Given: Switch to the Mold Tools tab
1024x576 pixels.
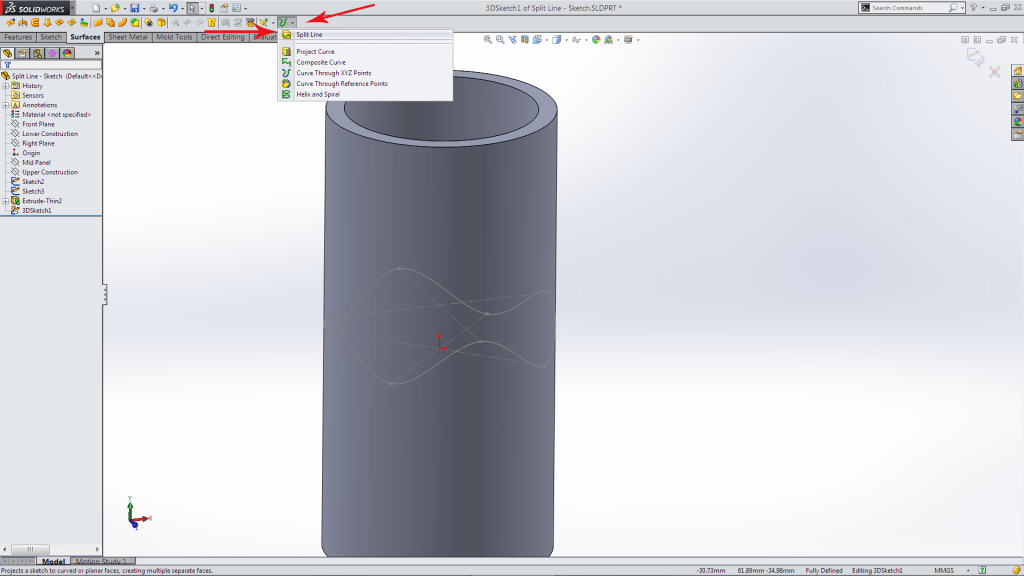Looking at the screenshot, I should 174,37.
